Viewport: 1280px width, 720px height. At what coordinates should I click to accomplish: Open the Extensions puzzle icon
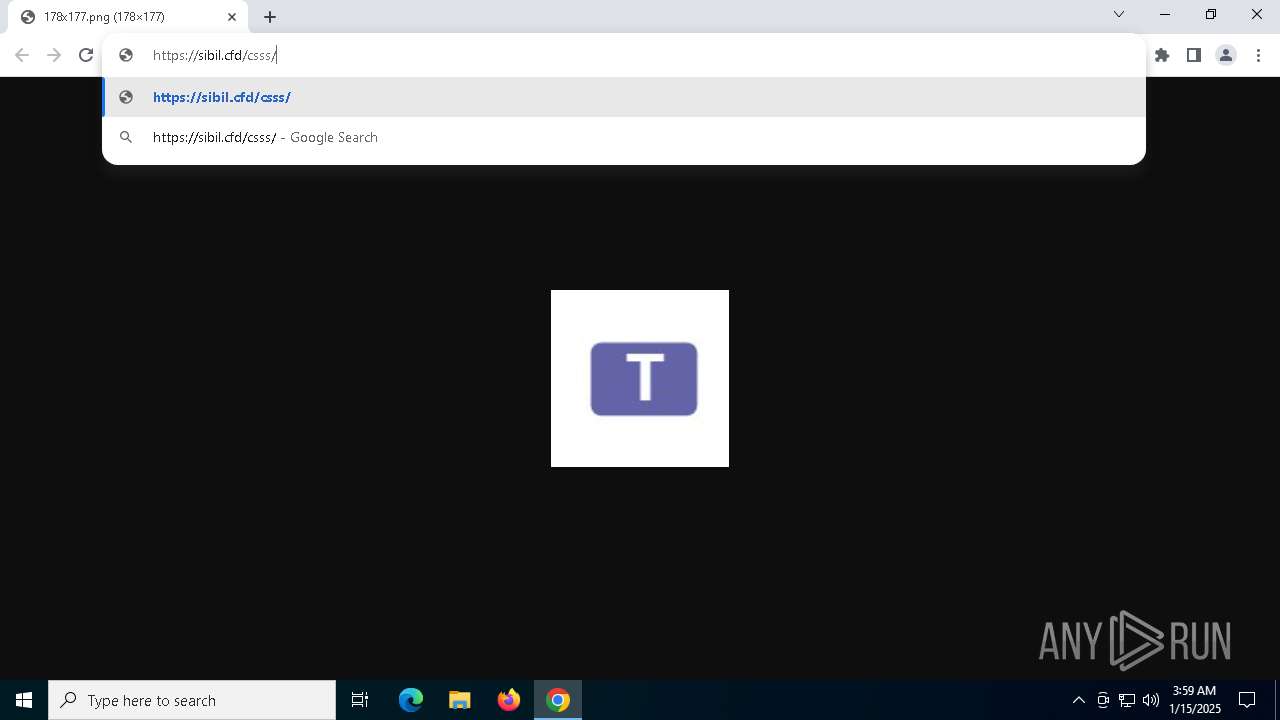click(x=1162, y=55)
